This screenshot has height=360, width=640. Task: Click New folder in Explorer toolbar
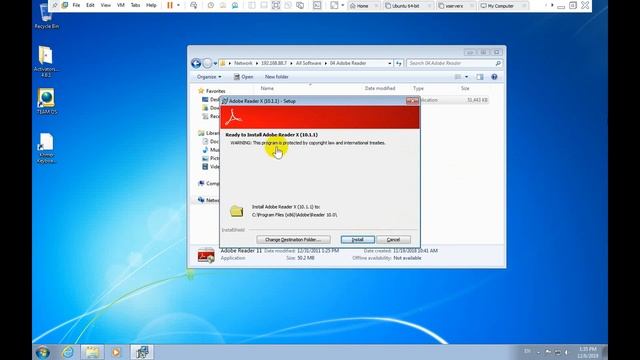pyautogui.click(x=276, y=77)
